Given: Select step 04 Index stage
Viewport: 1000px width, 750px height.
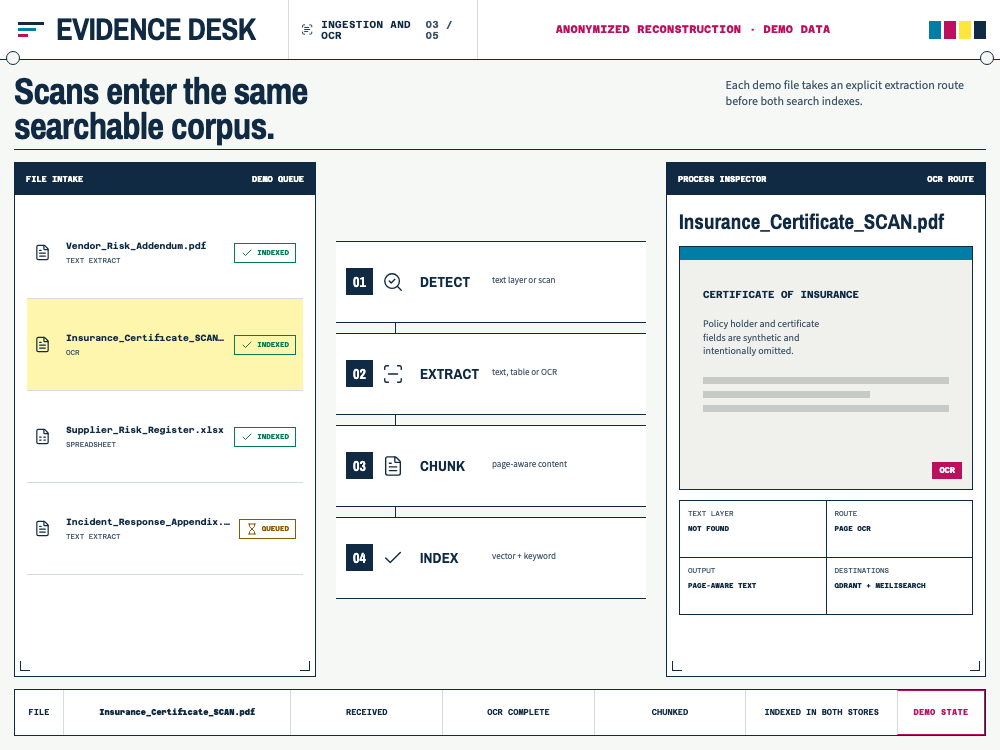Looking at the screenshot, I should (x=490, y=558).
